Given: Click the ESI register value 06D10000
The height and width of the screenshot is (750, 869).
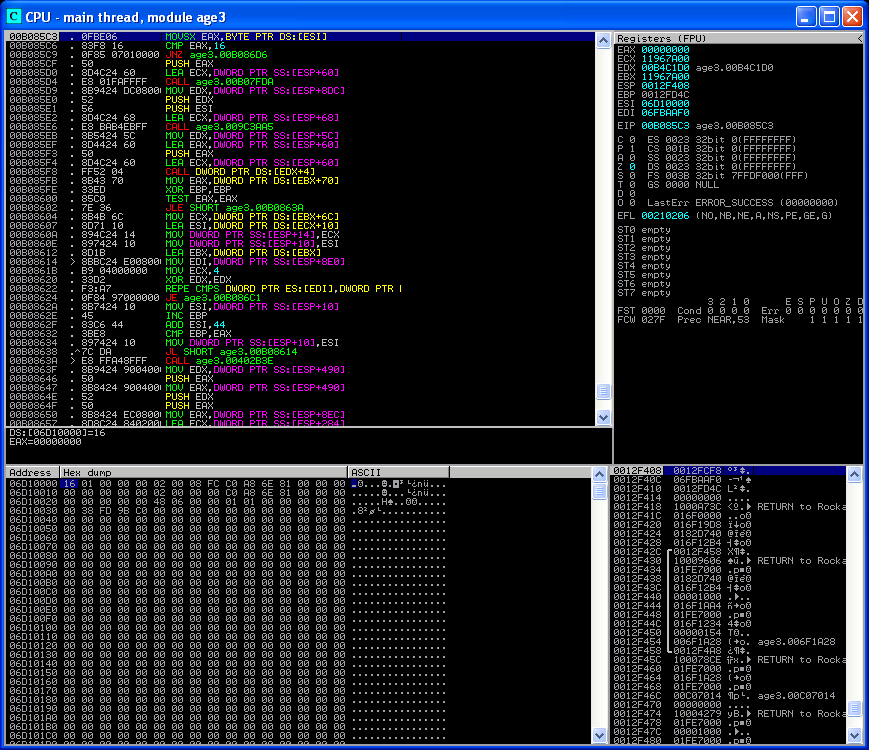Looking at the screenshot, I should tap(665, 104).
